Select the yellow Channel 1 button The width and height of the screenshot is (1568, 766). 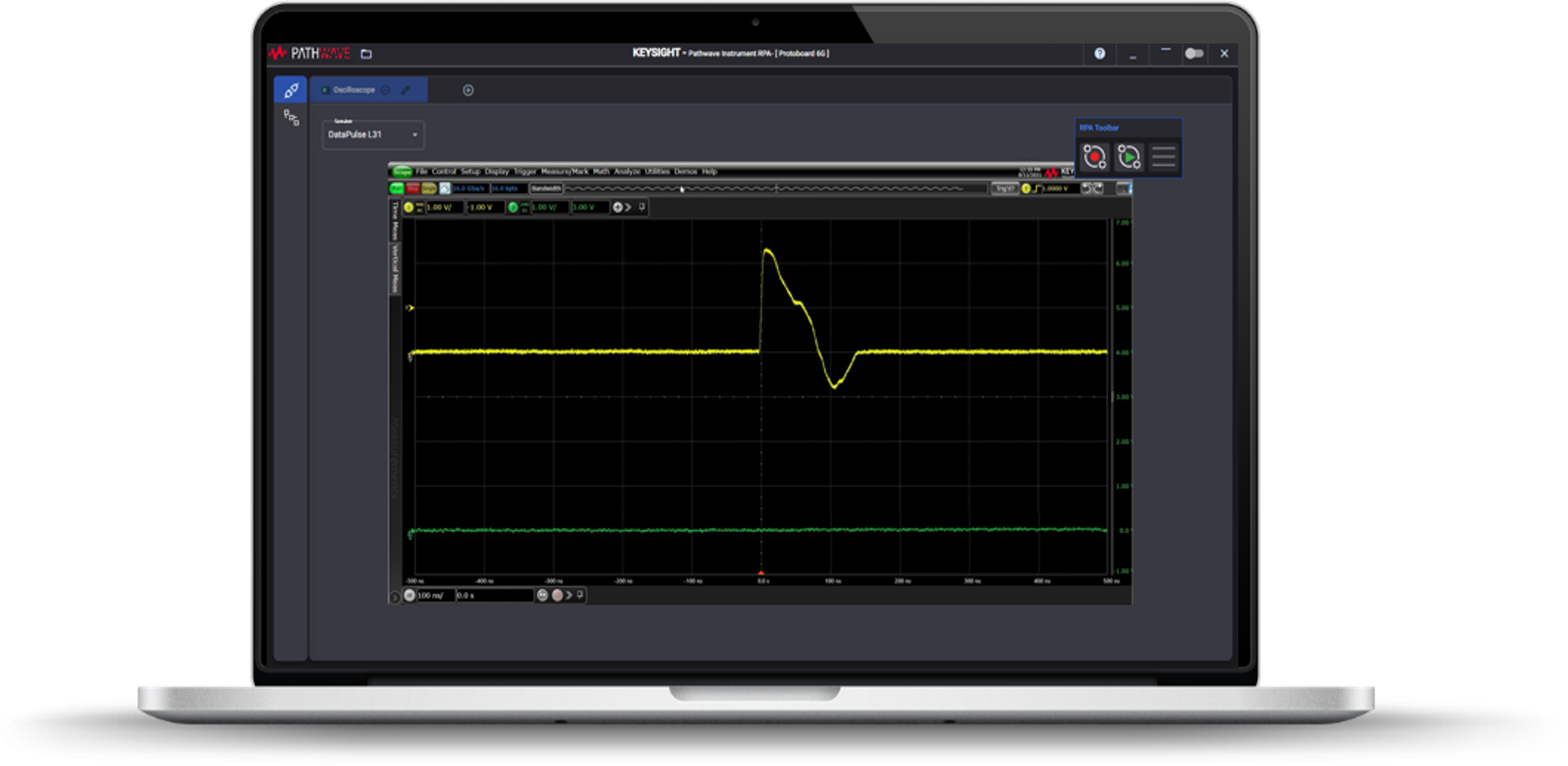click(410, 208)
